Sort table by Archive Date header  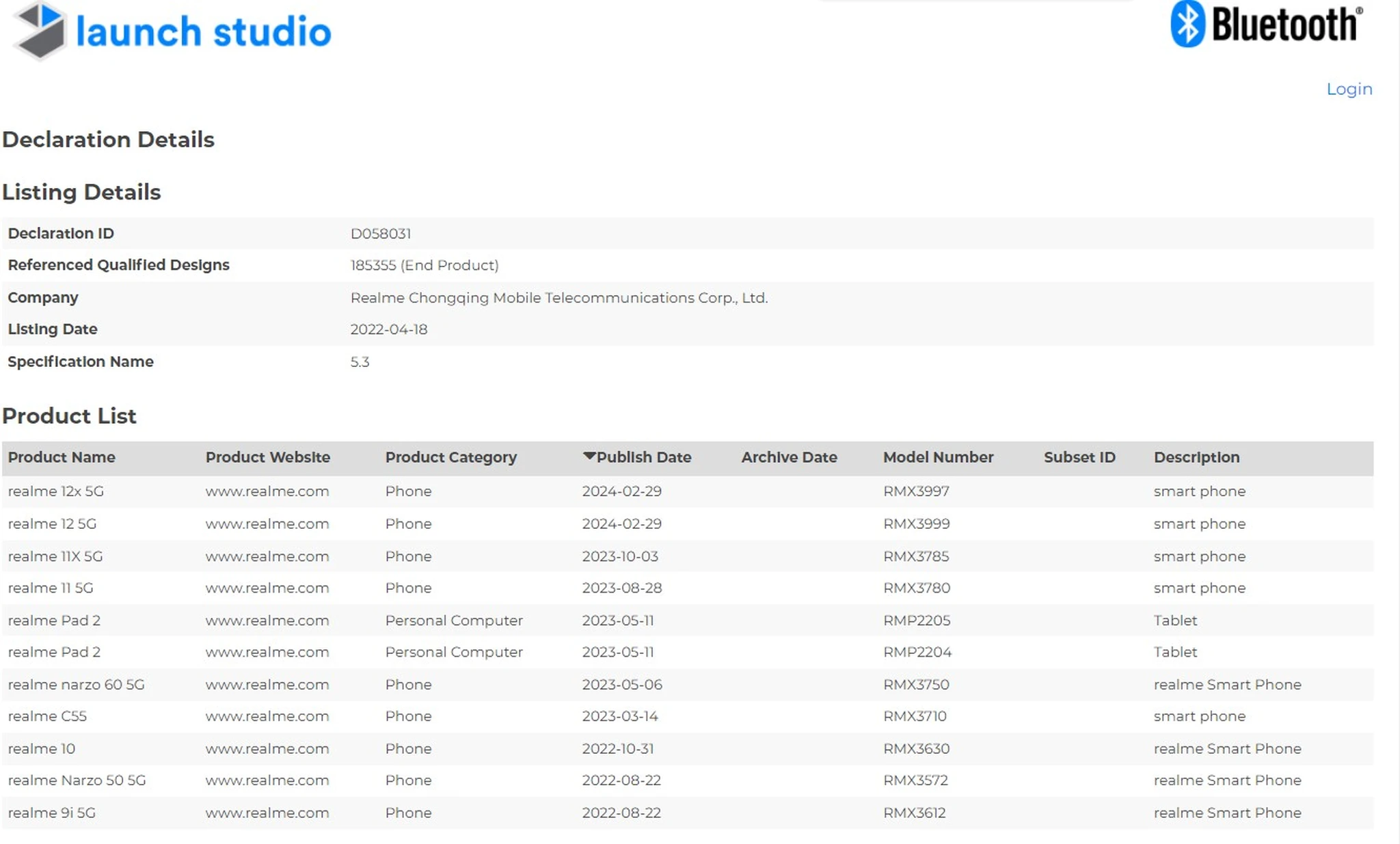point(789,457)
